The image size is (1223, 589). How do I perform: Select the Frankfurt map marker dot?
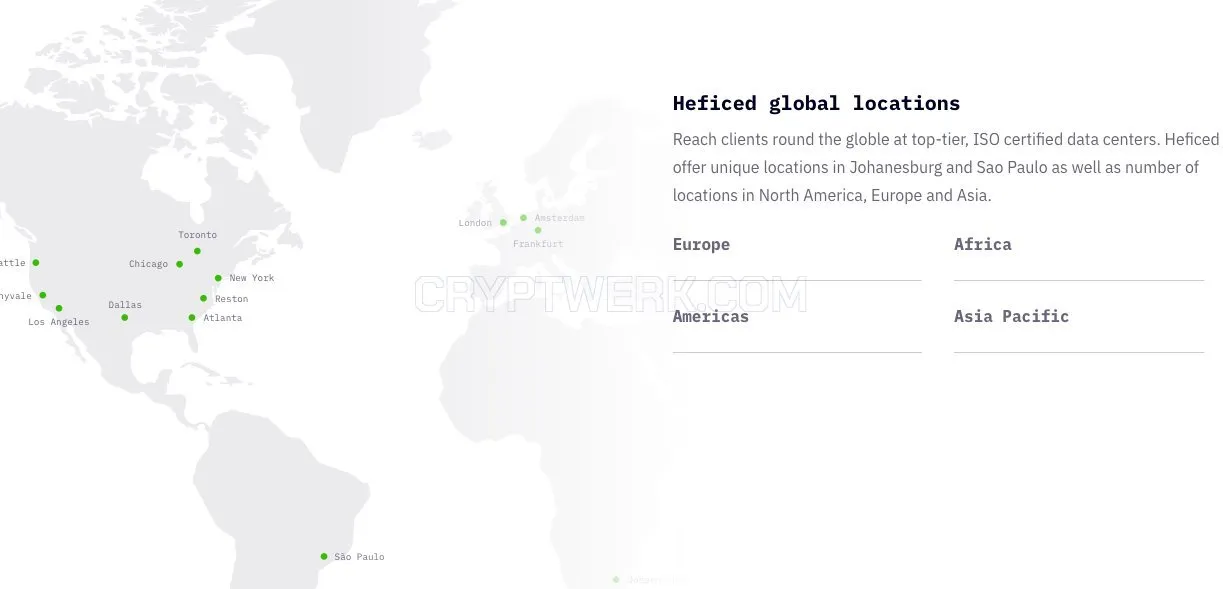coord(538,230)
